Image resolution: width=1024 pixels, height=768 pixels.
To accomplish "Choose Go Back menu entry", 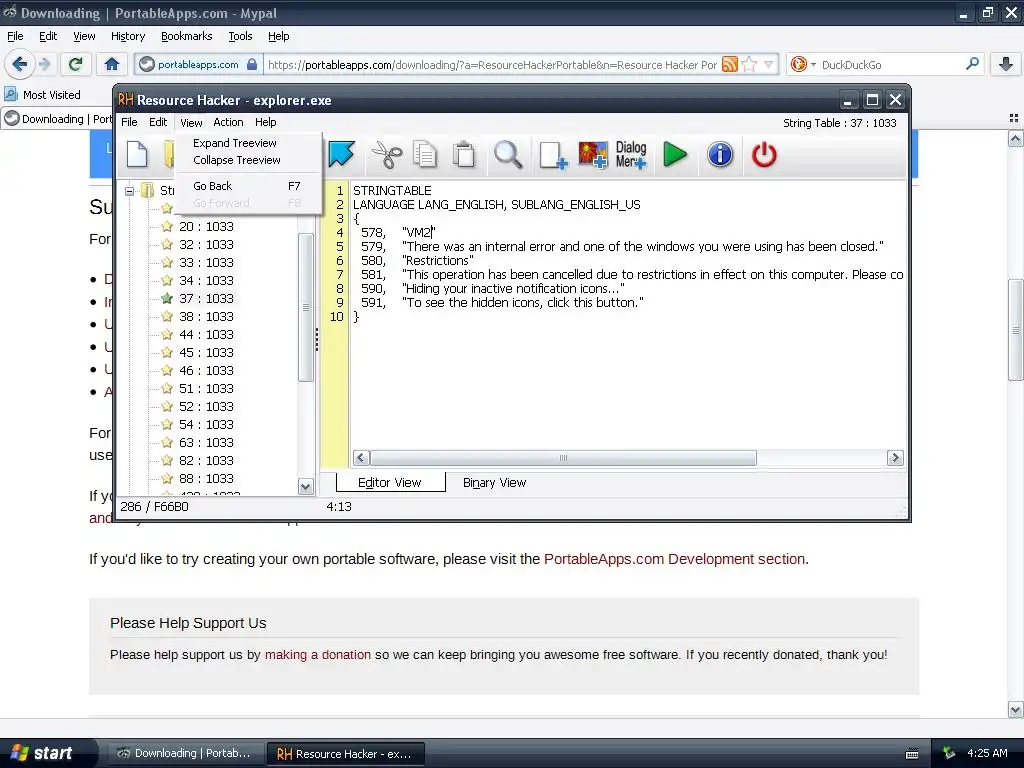I will pos(247,186).
